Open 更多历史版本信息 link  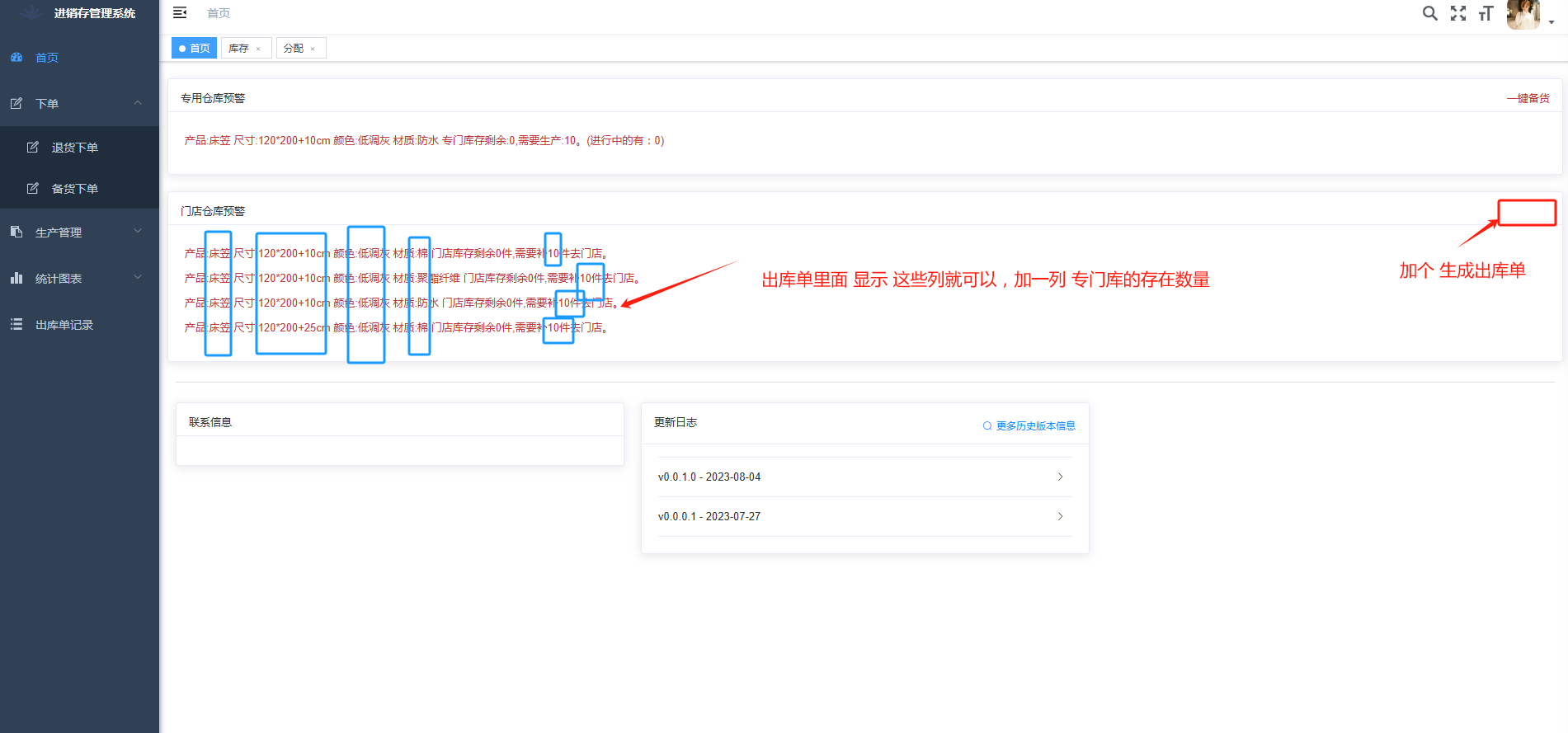(x=1029, y=426)
